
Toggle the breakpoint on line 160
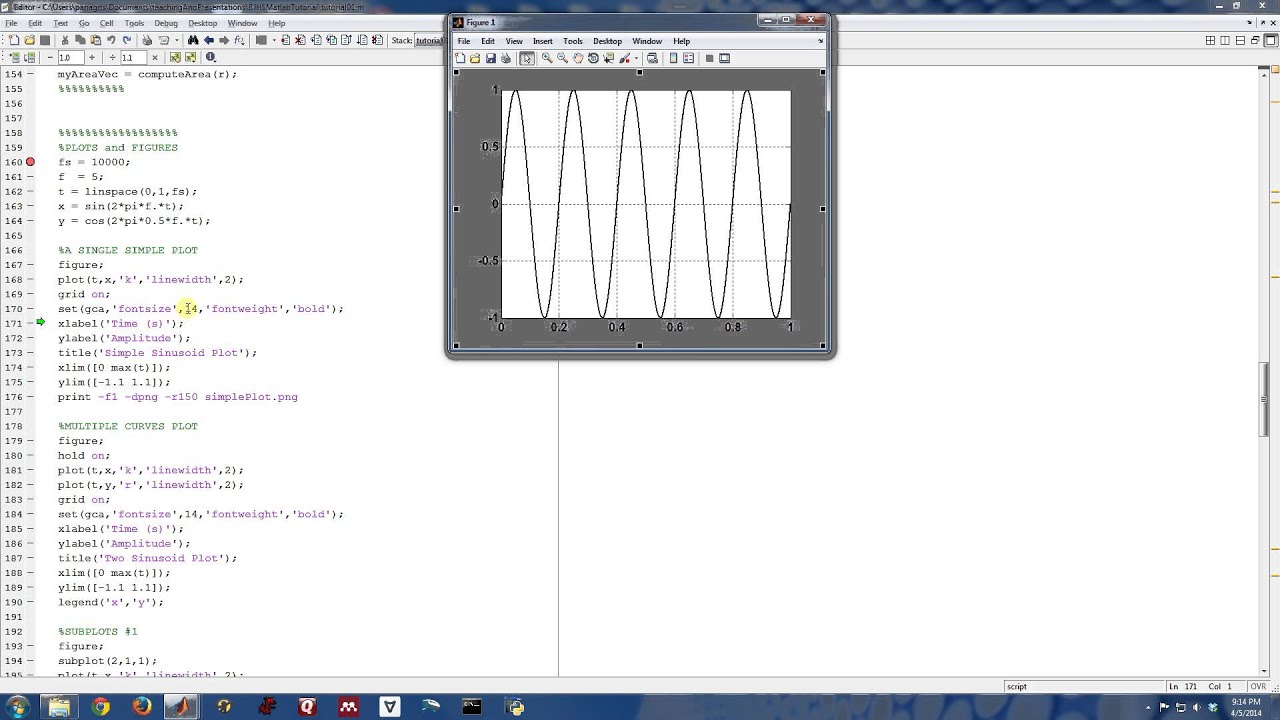[x=30, y=162]
